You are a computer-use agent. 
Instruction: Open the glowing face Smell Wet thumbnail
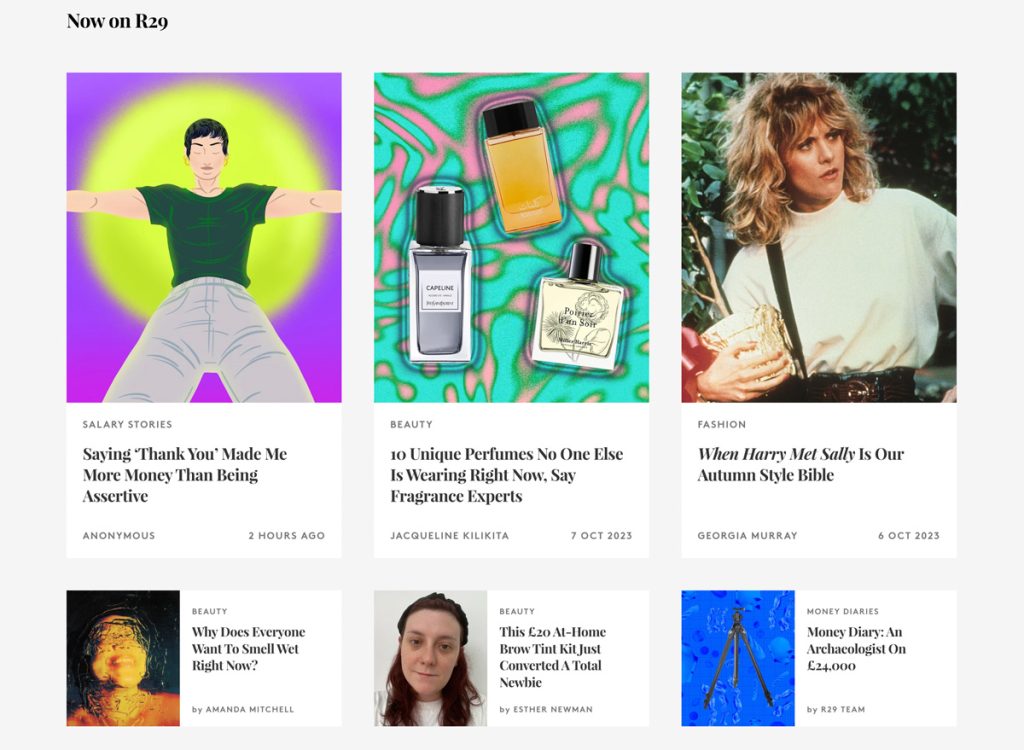[x=123, y=658]
